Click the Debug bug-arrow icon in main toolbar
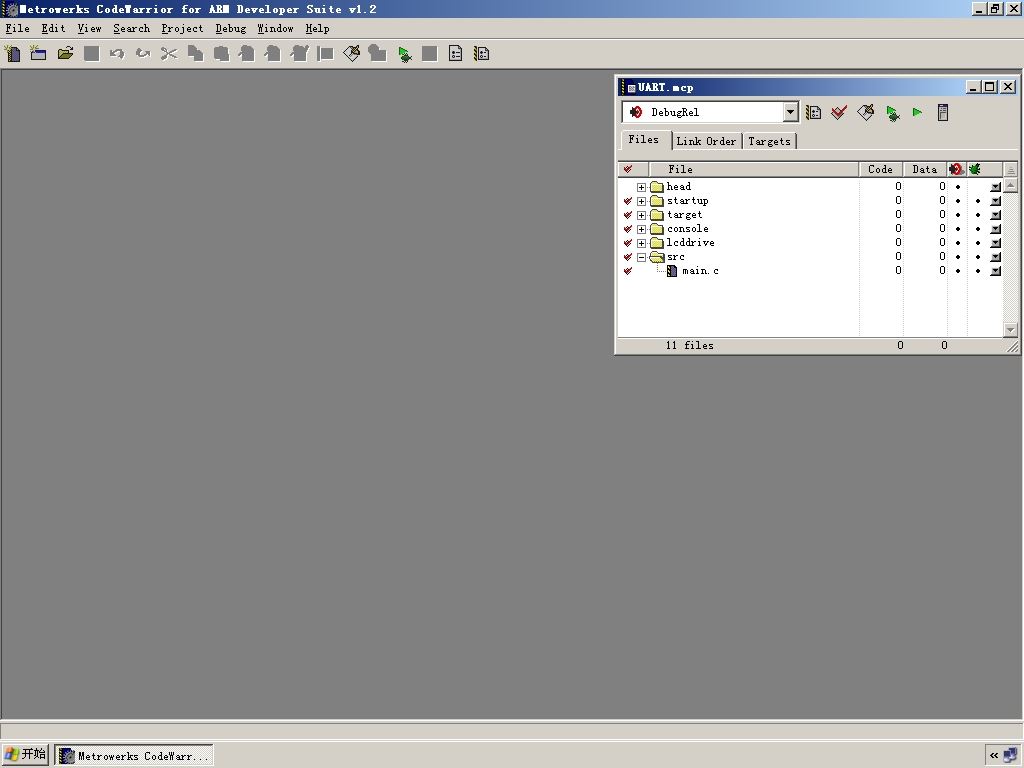This screenshot has width=1024, height=768. click(x=405, y=54)
